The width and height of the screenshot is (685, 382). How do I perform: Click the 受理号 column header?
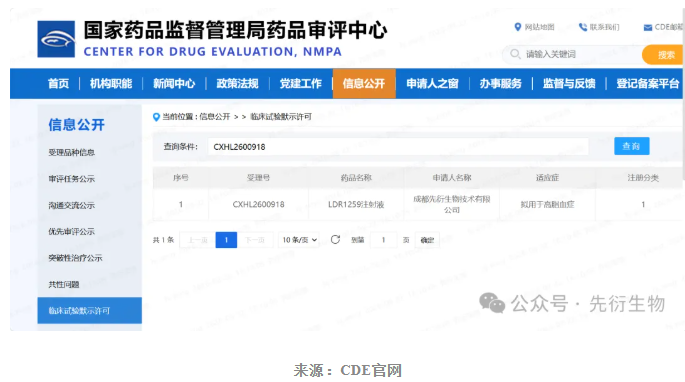pyautogui.click(x=259, y=177)
